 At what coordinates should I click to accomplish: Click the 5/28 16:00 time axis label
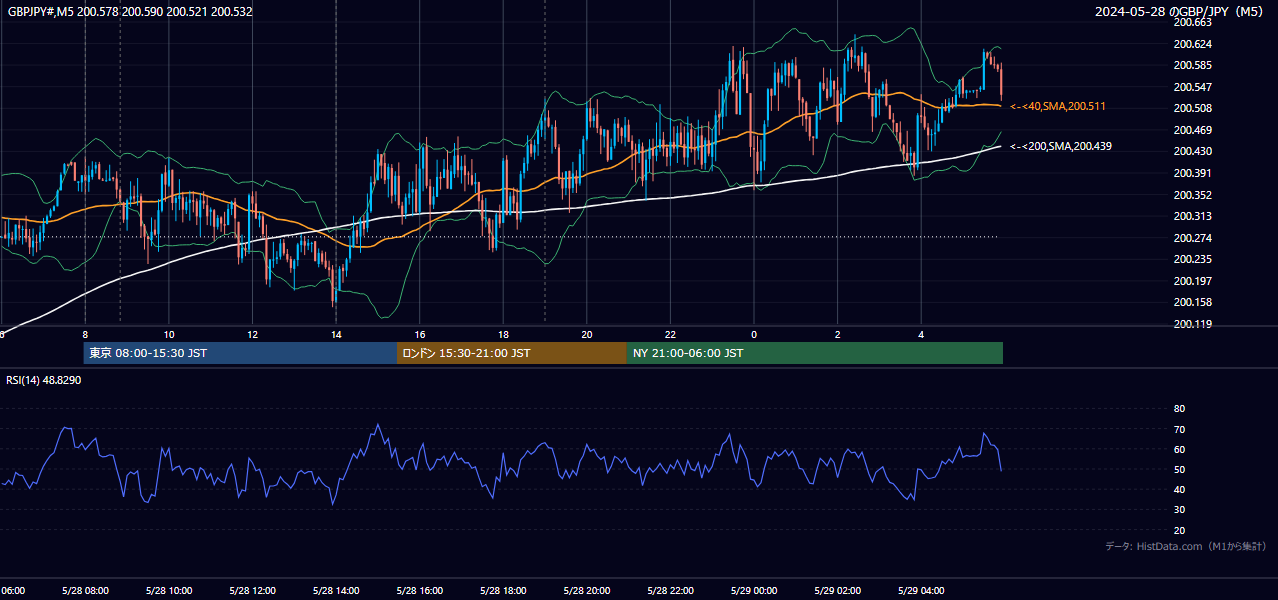tap(419, 590)
